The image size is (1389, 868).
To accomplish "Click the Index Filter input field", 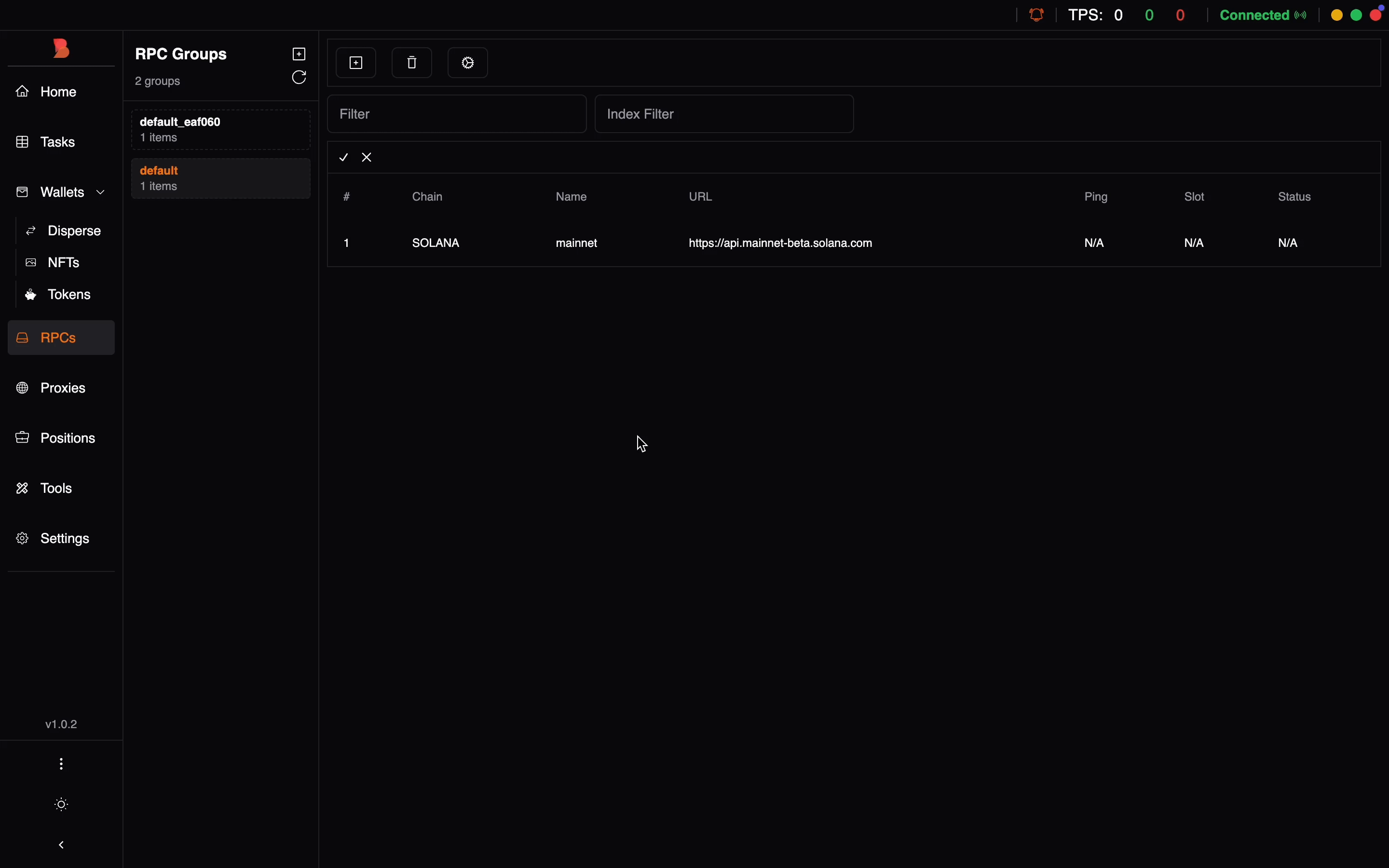I will [724, 114].
